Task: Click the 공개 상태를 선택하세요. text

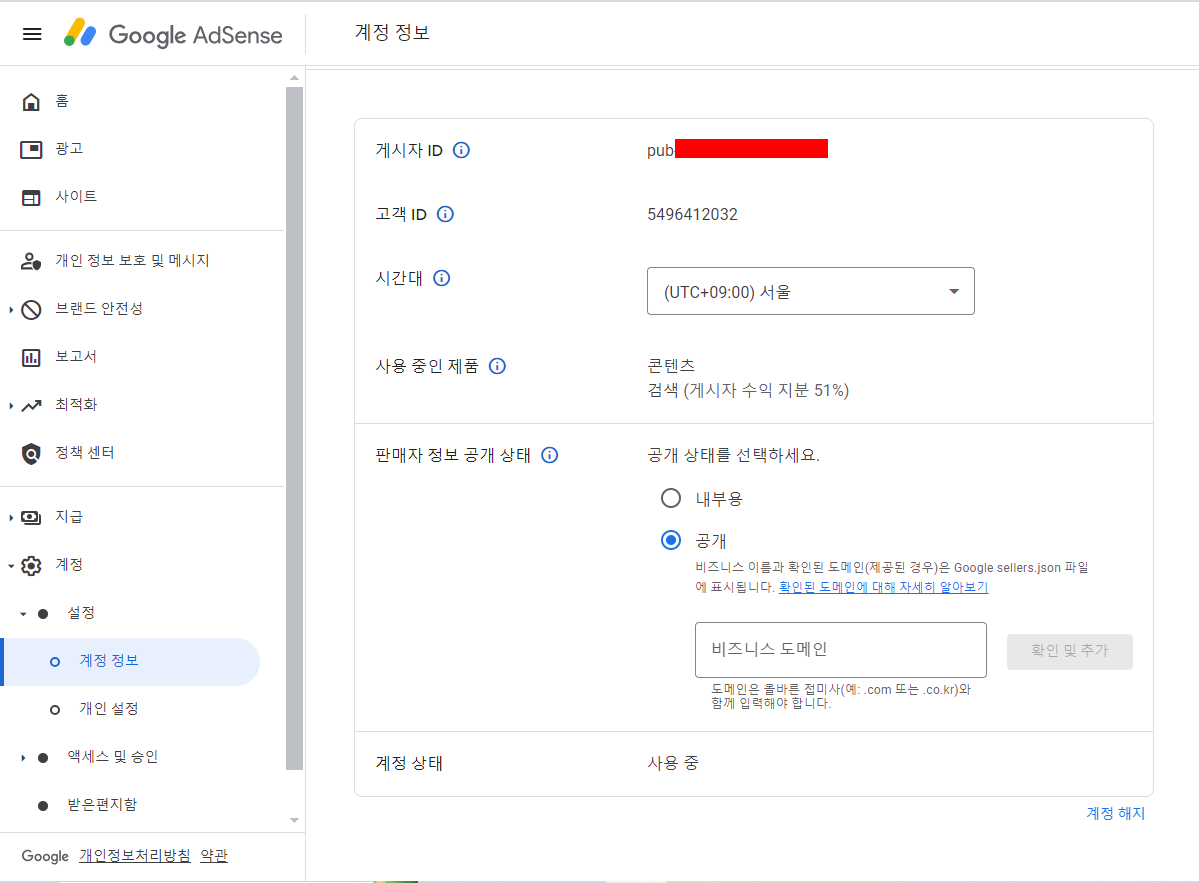Action: (733, 455)
